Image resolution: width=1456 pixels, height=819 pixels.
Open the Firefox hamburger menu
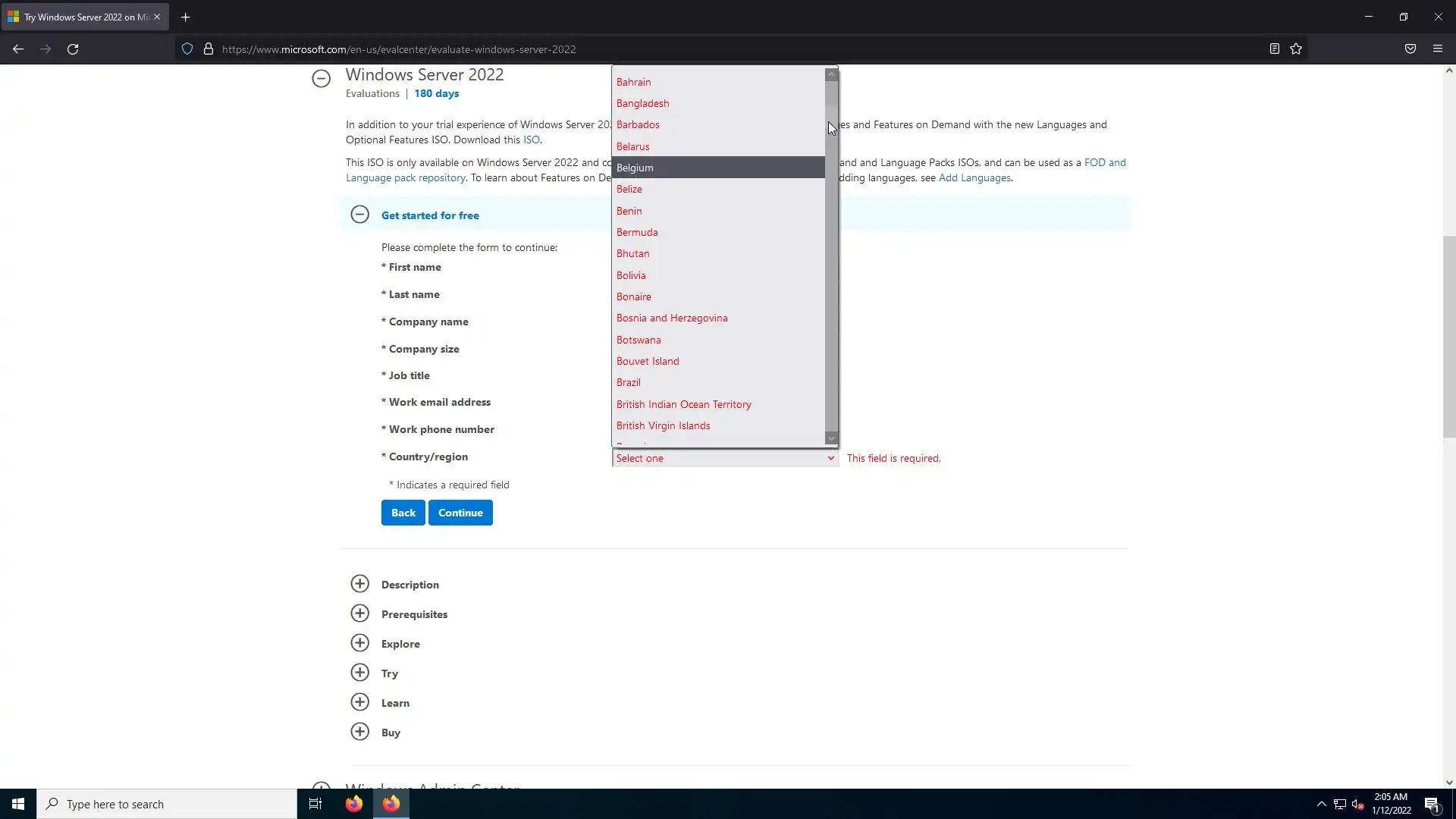(x=1437, y=49)
